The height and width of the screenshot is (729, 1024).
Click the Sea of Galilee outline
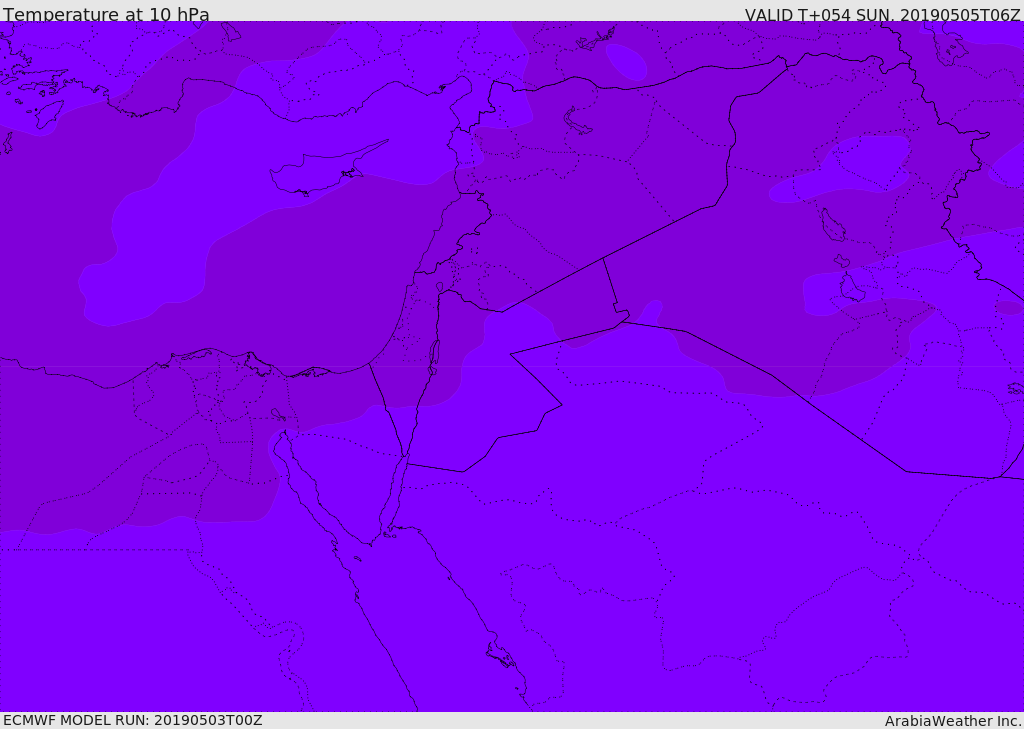pos(439,287)
